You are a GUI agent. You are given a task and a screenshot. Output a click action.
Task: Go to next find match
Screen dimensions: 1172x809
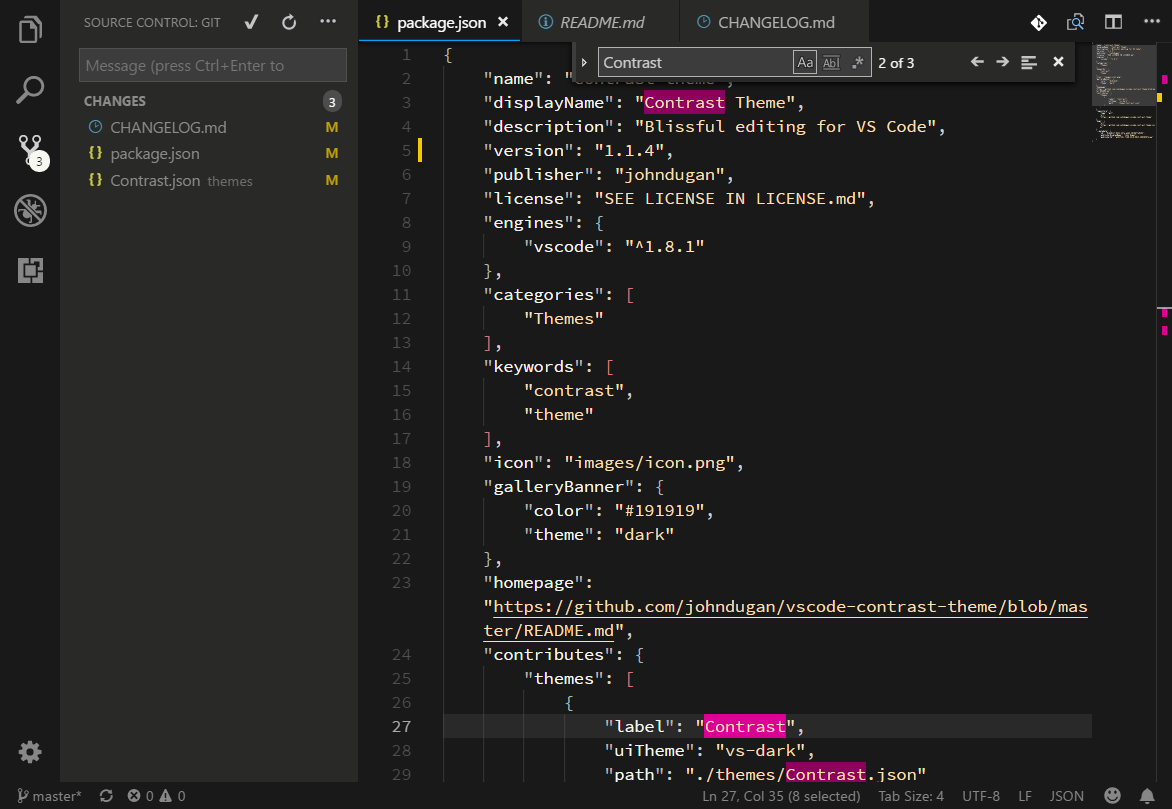pos(1002,62)
